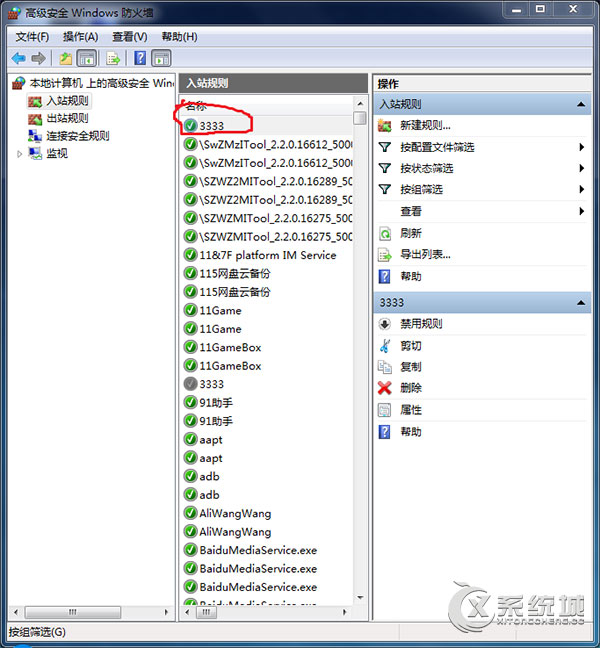Click the 出站规则 icon in tree
The image size is (600, 648).
[x=35, y=119]
